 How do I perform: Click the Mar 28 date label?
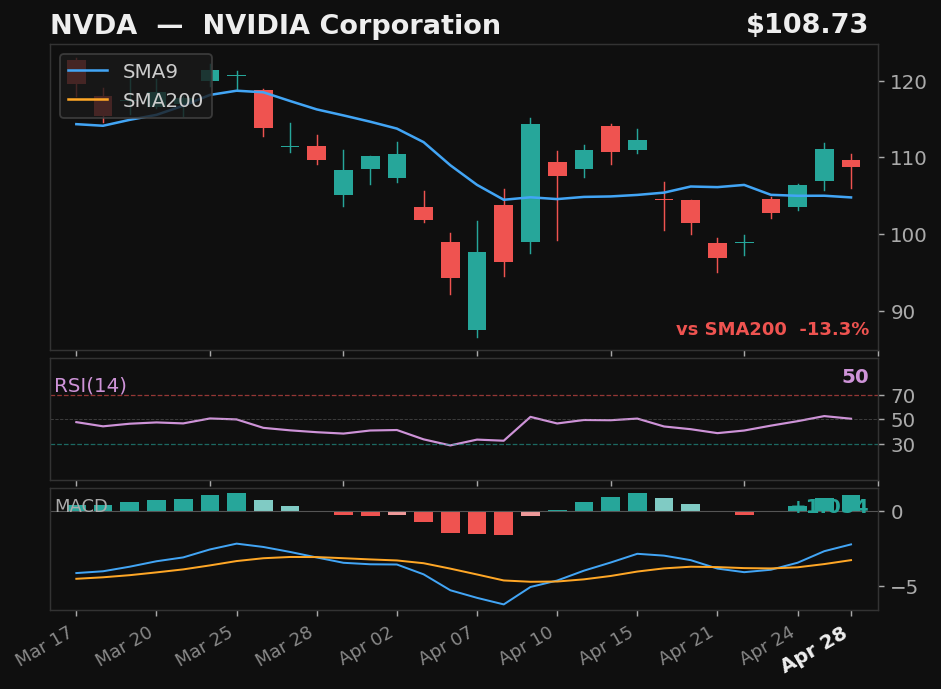pos(287,645)
